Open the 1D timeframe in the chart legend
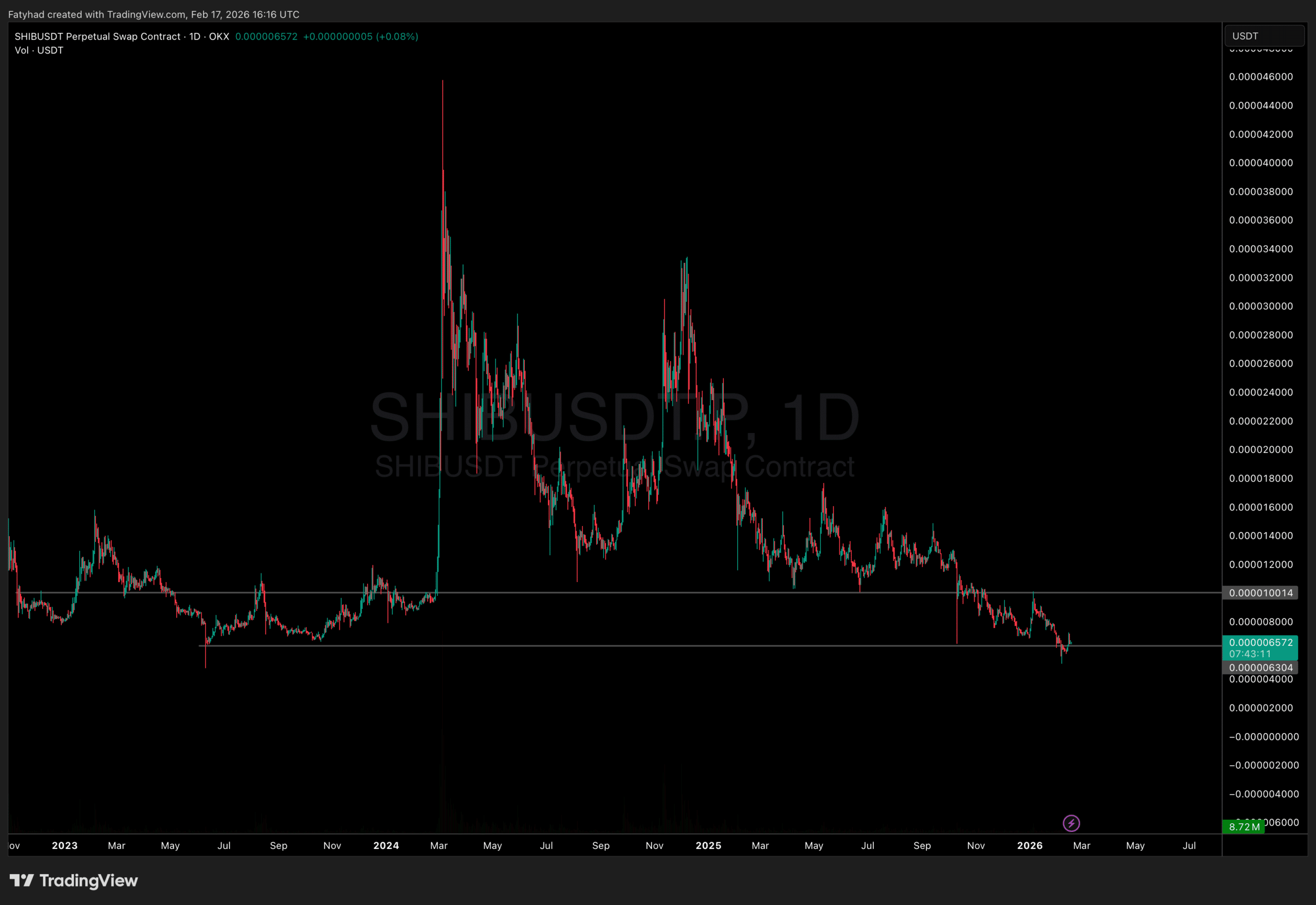Screen dimensions: 1316x905 pos(193,37)
